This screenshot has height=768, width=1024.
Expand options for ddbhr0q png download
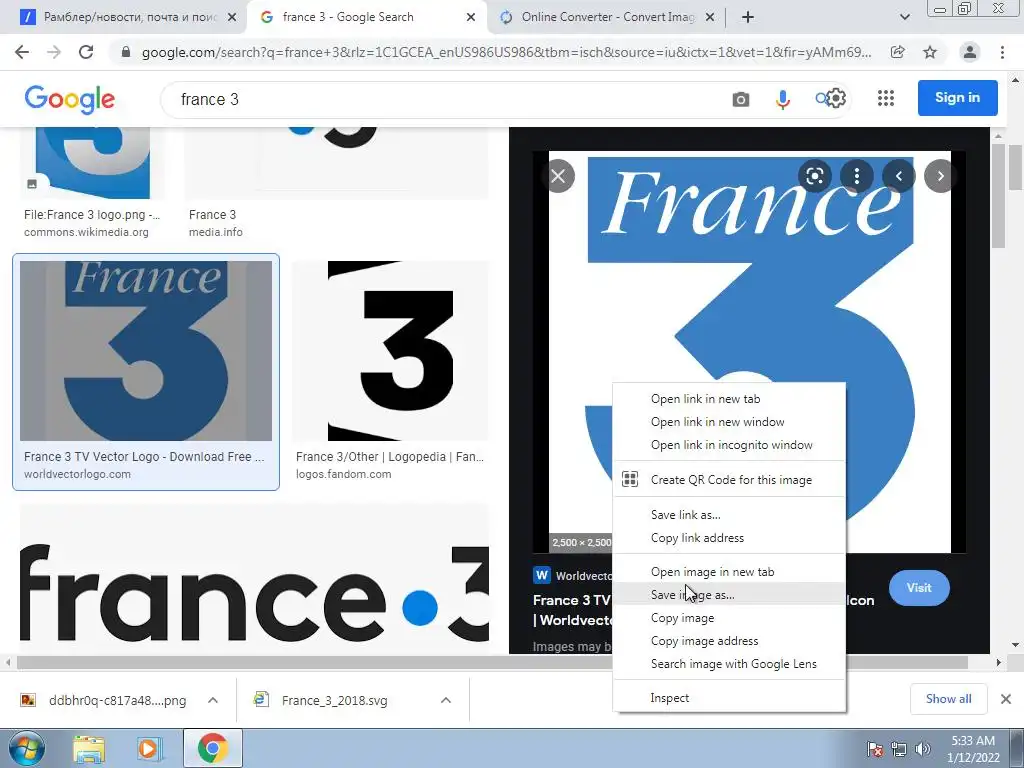212,700
